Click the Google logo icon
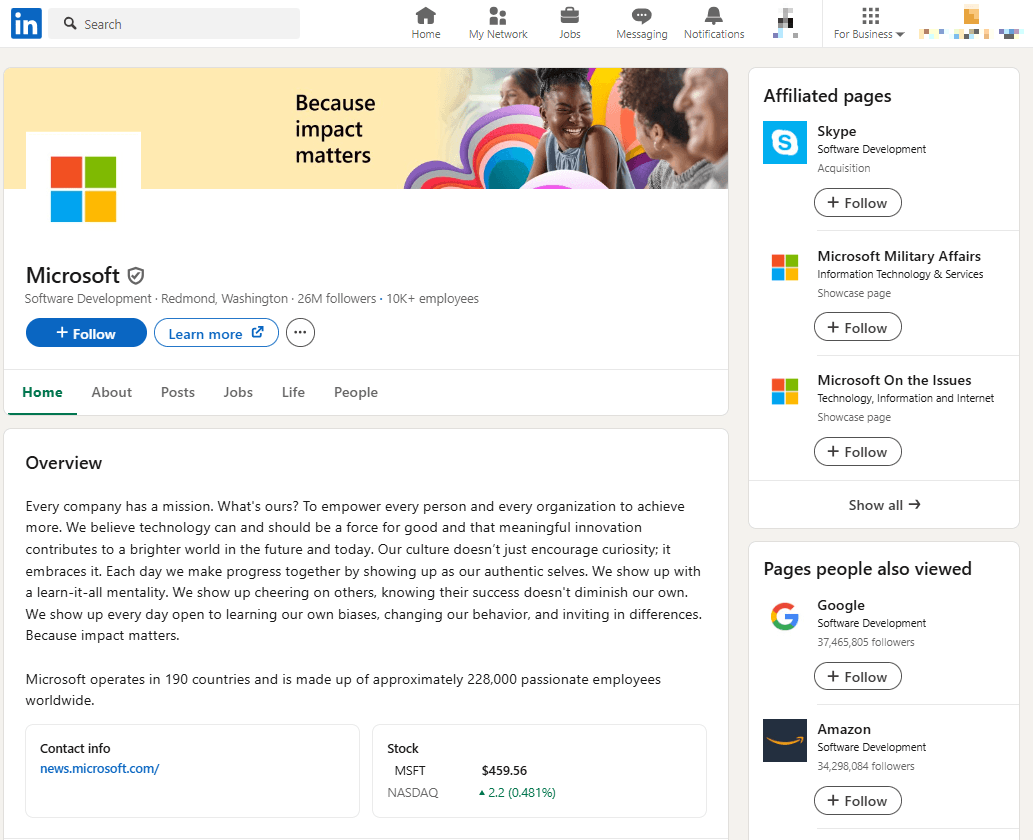Image resolution: width=1033 pixels, height=840 pixels. coord(785,616)
